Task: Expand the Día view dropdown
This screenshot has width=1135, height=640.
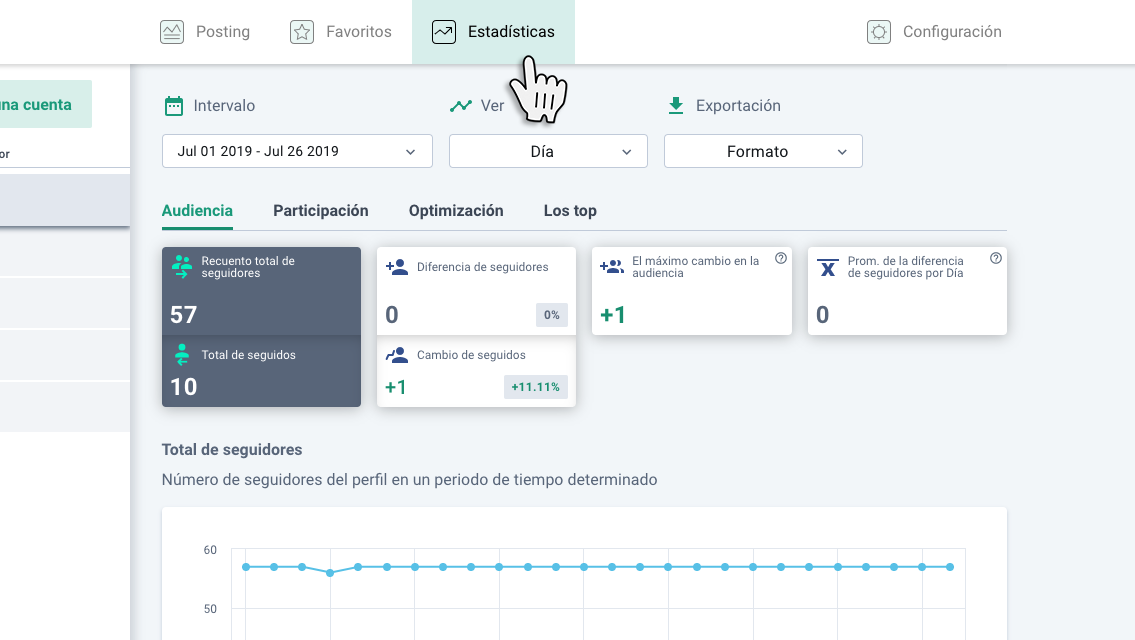Action: 548,152
